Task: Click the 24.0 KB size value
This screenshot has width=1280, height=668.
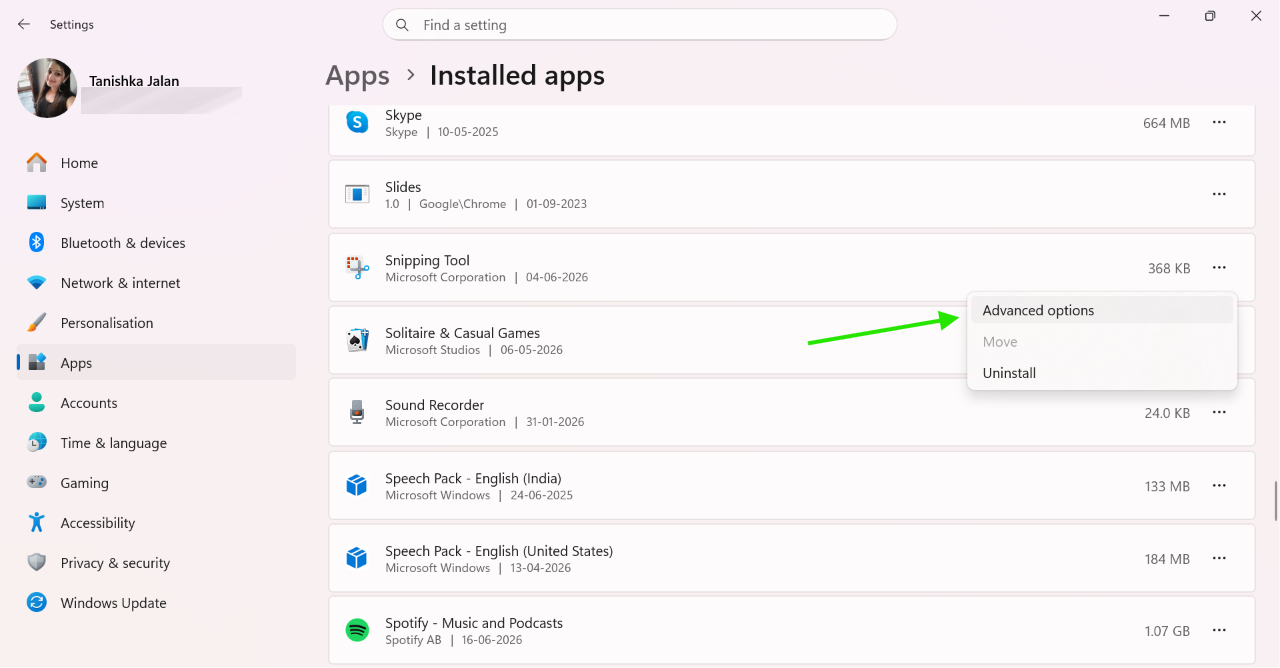Action: [x=1167, y=413]
